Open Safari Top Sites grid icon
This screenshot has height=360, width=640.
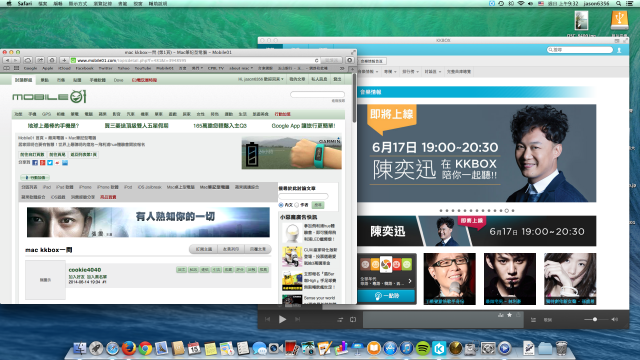[x=16, y=68]
